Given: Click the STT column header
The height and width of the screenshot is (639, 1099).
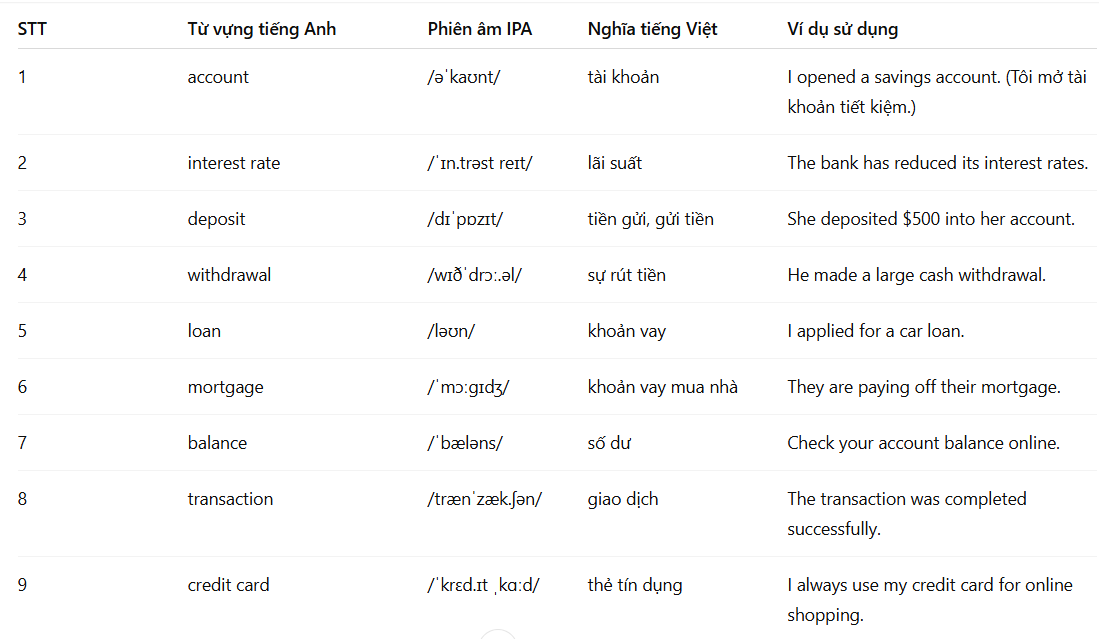Looking at the screenshot, I should [x=32, y=29].
